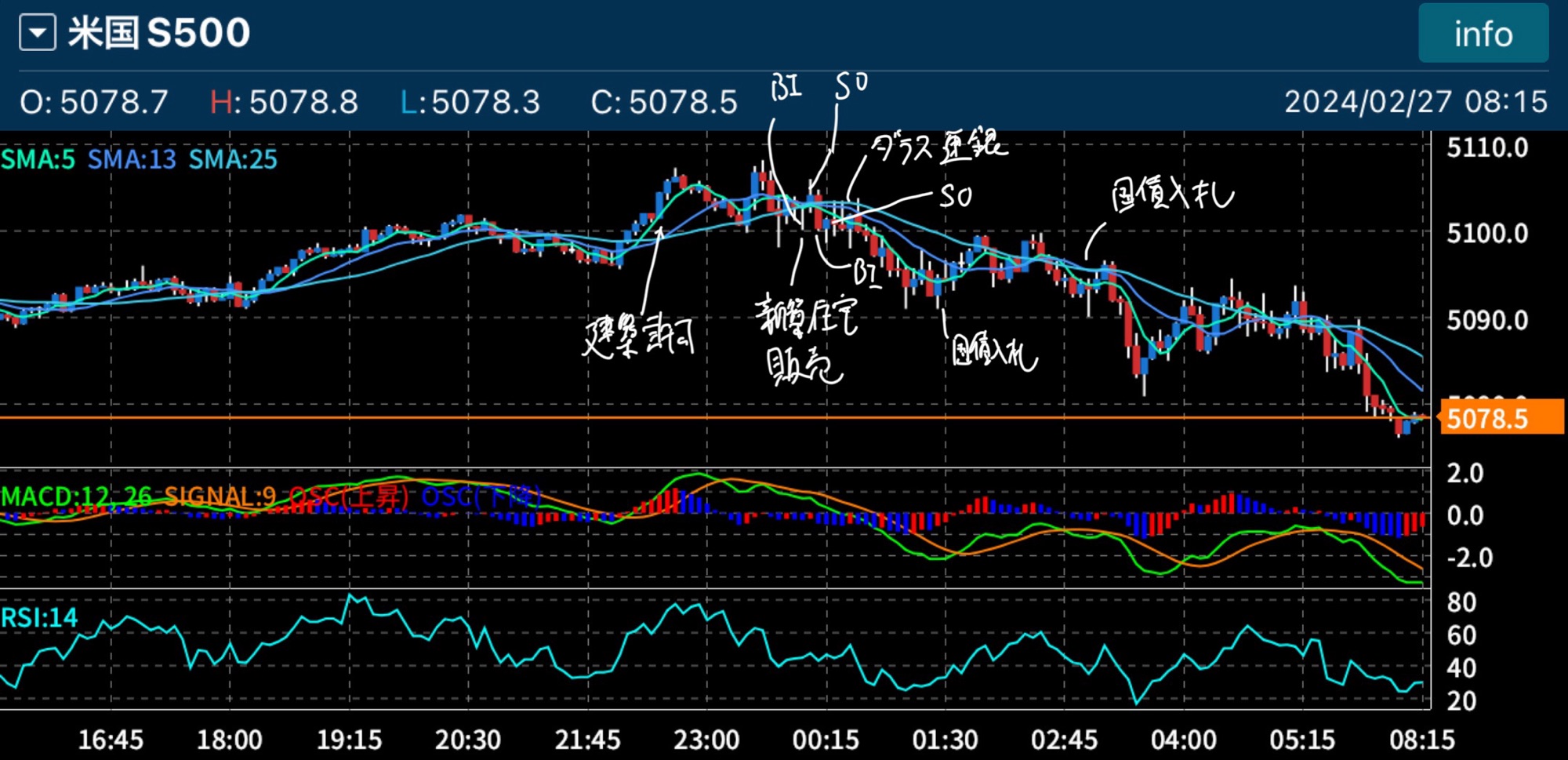Select the SMA:25 indicator label

click(x=233, y=159)
